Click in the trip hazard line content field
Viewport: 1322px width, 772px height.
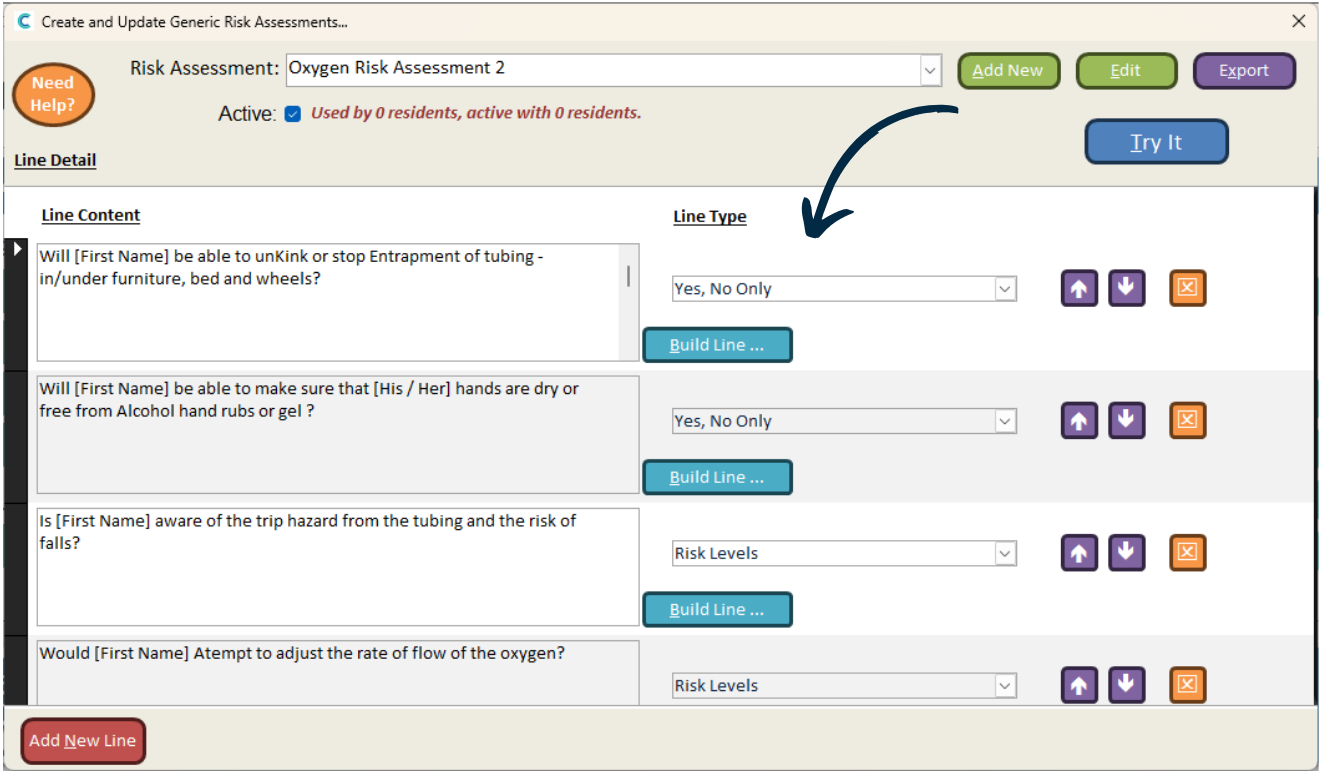(x=338, y=567)
